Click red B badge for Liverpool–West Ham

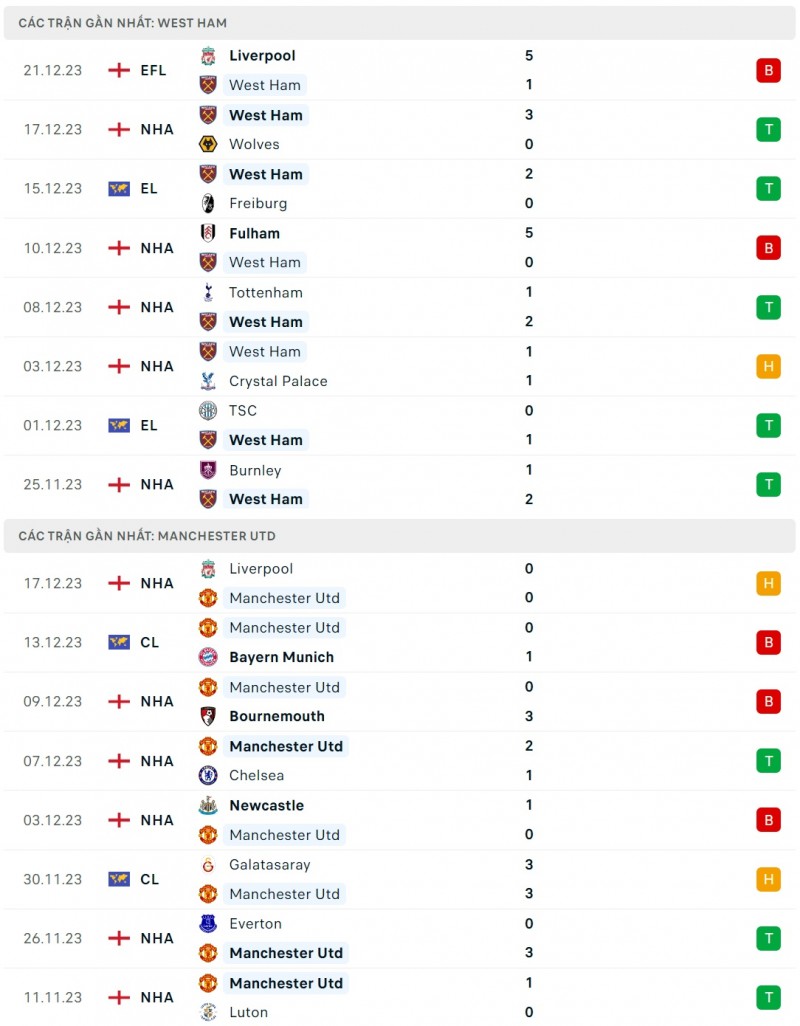[768, 70]
